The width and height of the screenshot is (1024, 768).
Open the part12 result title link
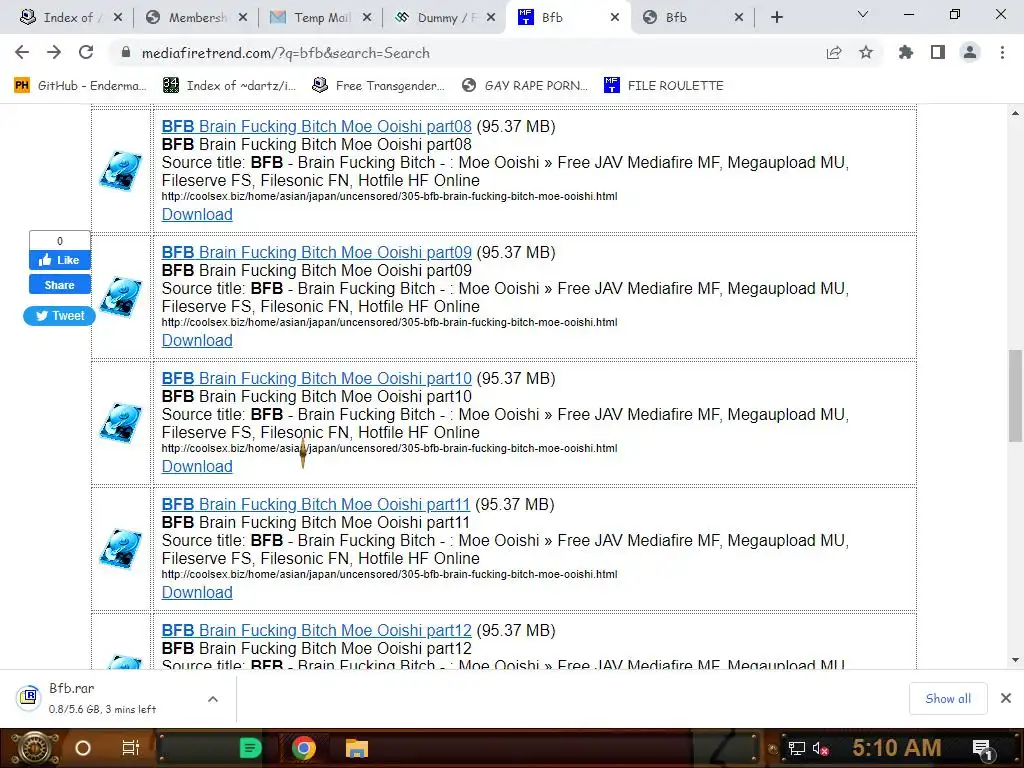316,630
